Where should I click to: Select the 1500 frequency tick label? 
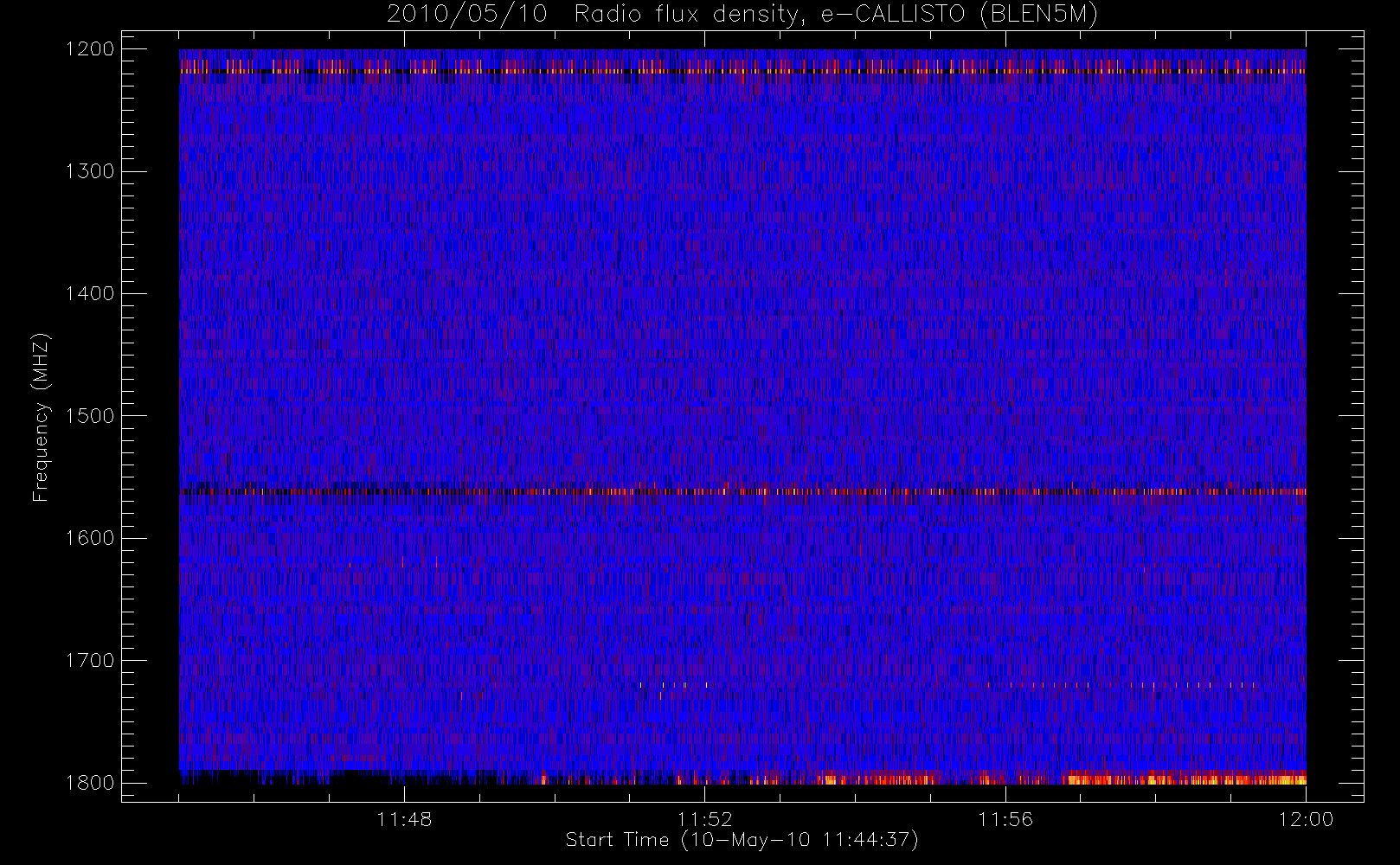(90, 416)
